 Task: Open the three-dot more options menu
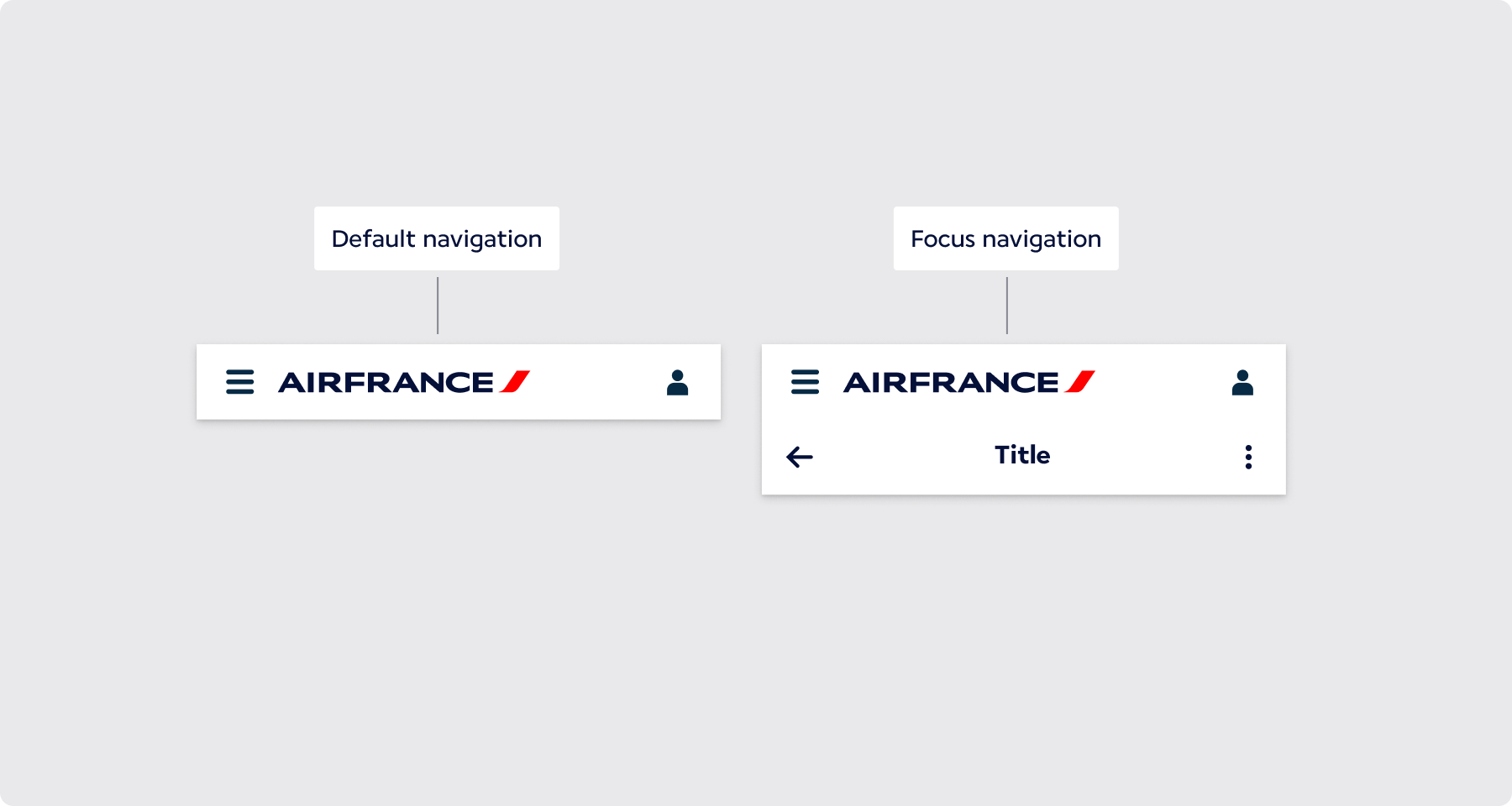coord(1248,457)
